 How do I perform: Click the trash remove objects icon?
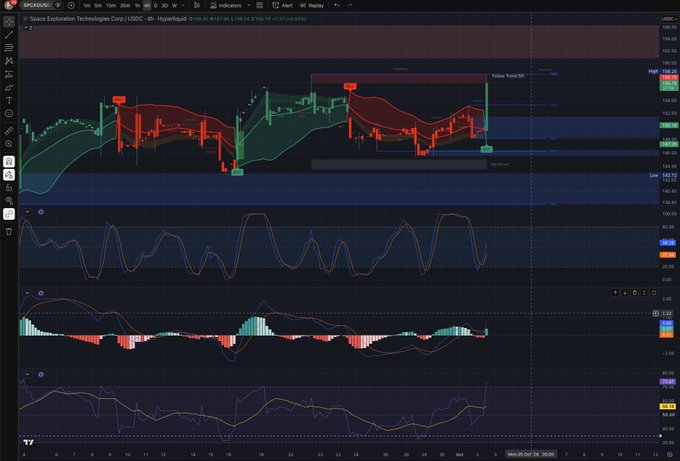coord(9,232)
